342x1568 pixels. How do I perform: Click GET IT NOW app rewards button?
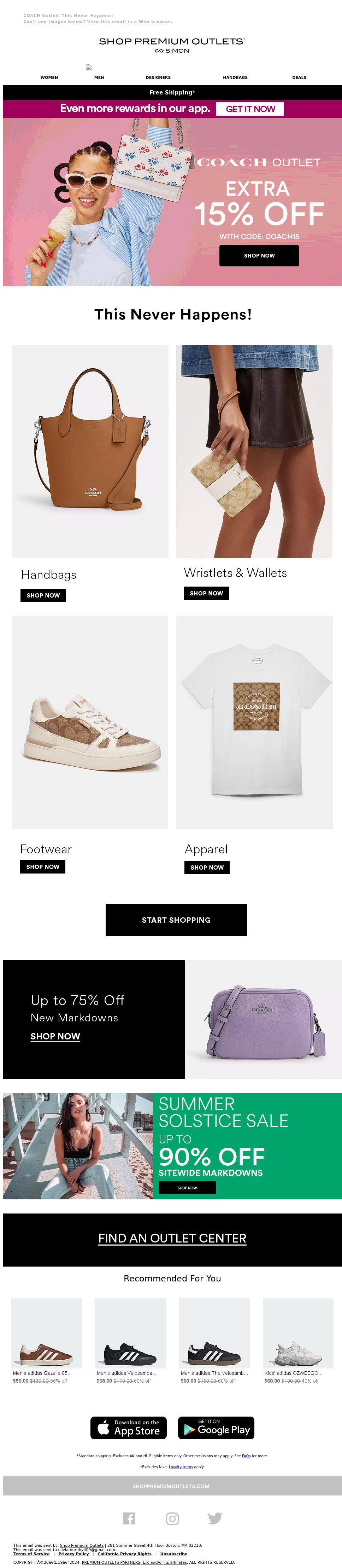coord(250,109)
